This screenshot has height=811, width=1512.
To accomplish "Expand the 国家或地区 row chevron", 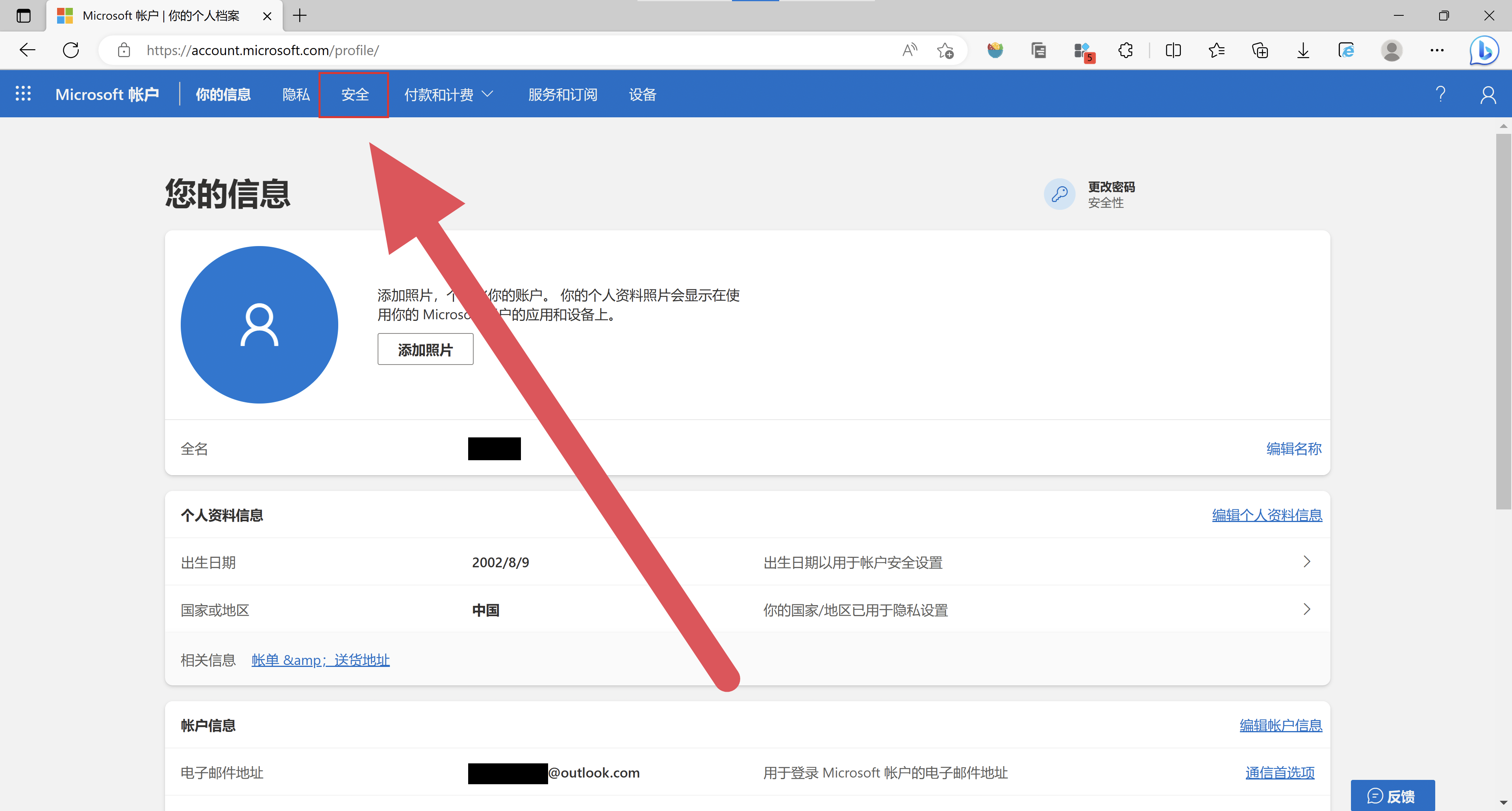I will 1306,609.
